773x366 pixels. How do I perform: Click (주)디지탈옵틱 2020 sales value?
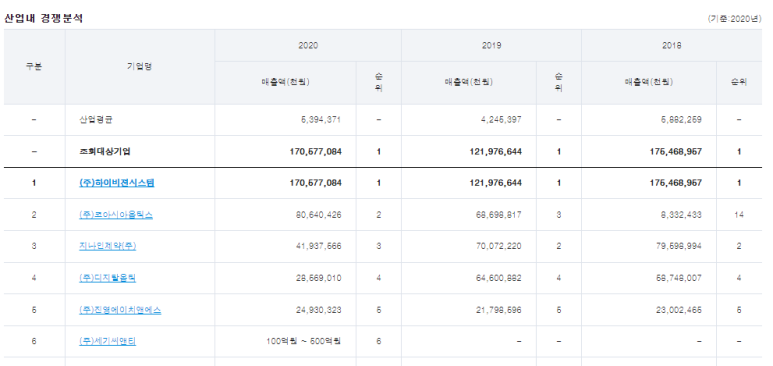318,278
